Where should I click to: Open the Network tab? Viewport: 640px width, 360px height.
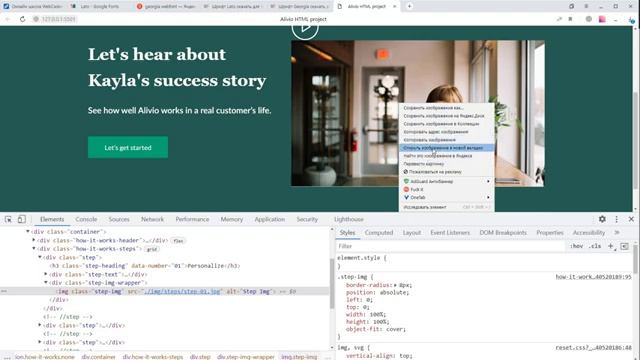click(152, 219)
